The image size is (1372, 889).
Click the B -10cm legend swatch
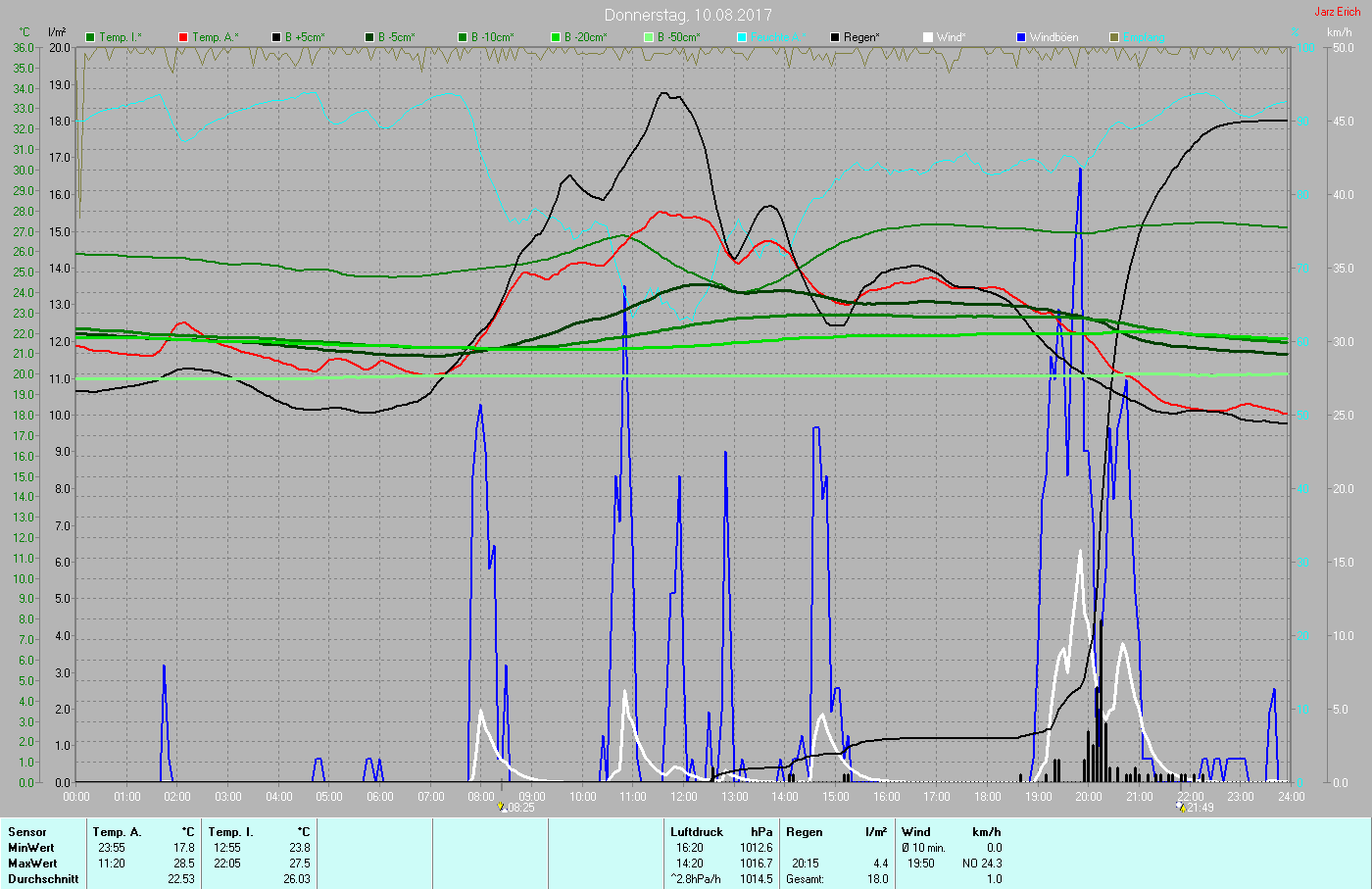click(463, 37)
